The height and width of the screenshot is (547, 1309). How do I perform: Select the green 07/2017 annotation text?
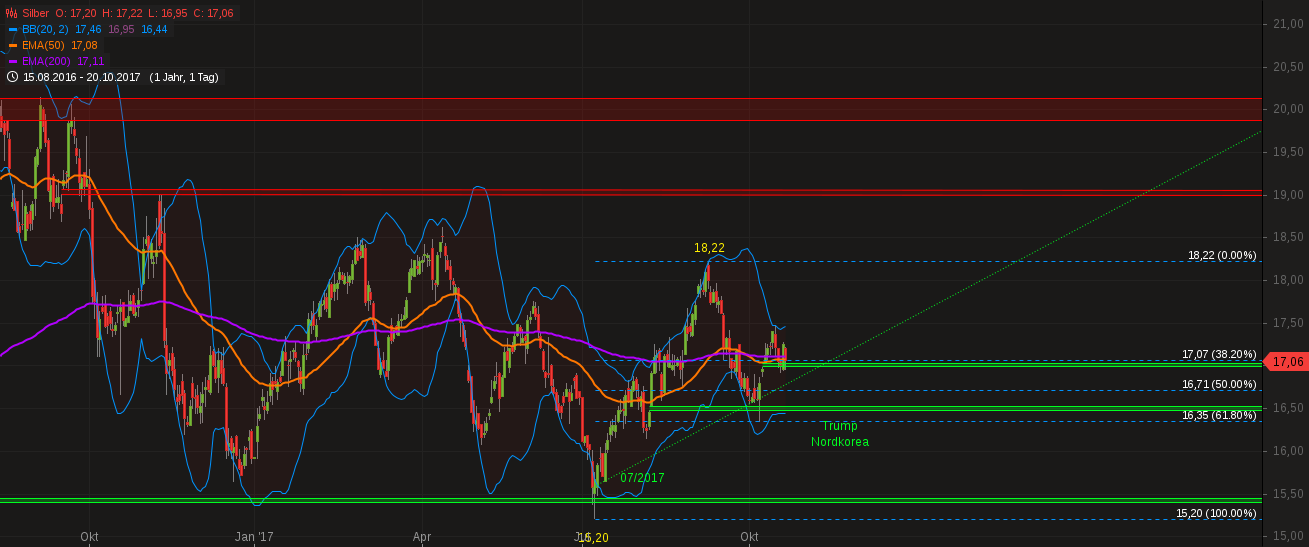[x=642, y=478]
